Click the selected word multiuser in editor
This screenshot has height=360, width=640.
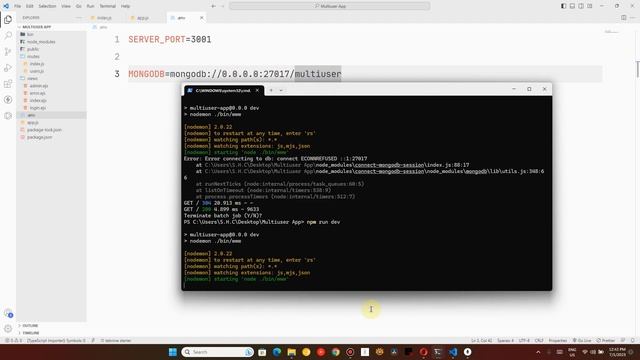pyautogui.click(x=318, y=74)
